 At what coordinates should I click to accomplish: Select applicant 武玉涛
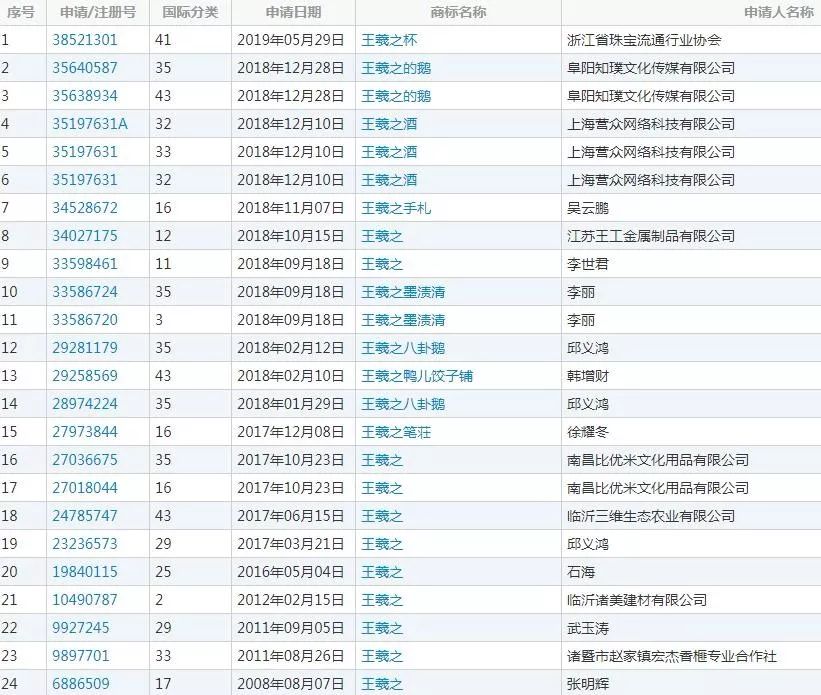point(588,628)
